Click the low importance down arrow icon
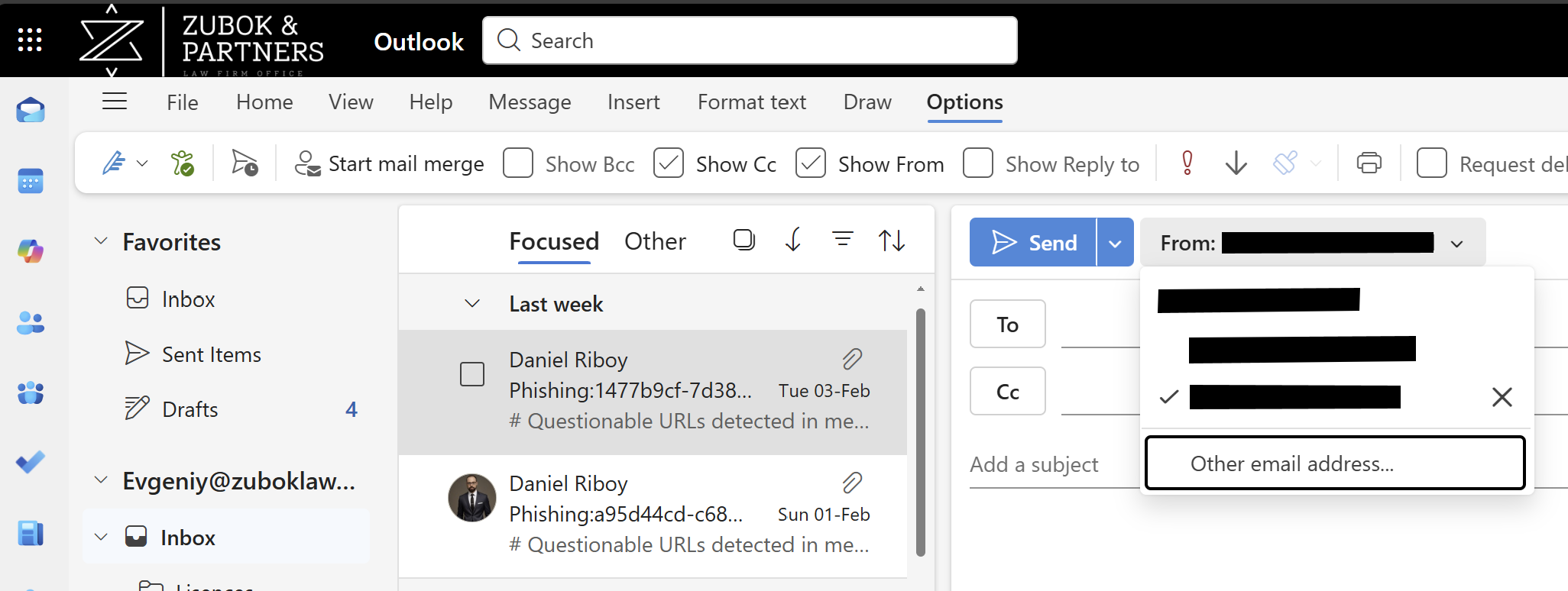The height and width of the screenshot is (591, 1568). click(1236, 163)
